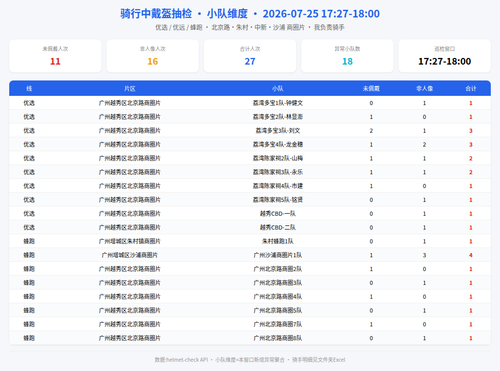Viewport: 500px width, 371px height.
Task: Select team cell 朱村蜂跑1队
Action: tap(278, 241)
